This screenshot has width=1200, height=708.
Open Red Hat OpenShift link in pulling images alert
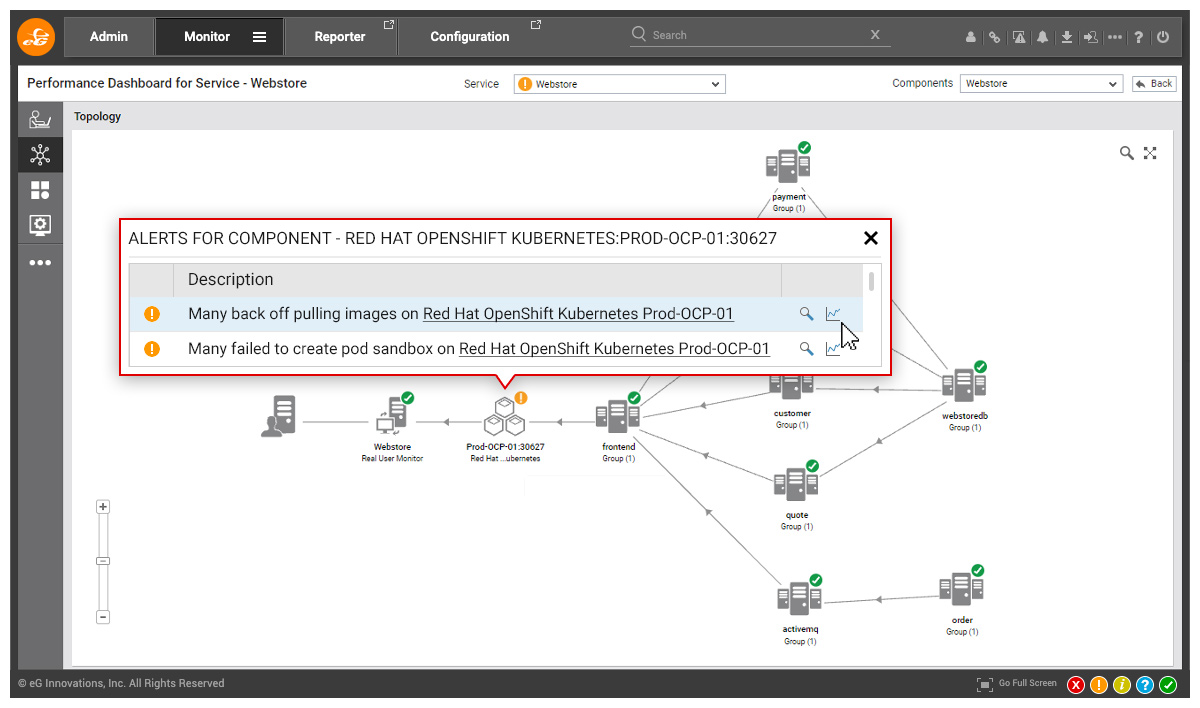point(578,314)
